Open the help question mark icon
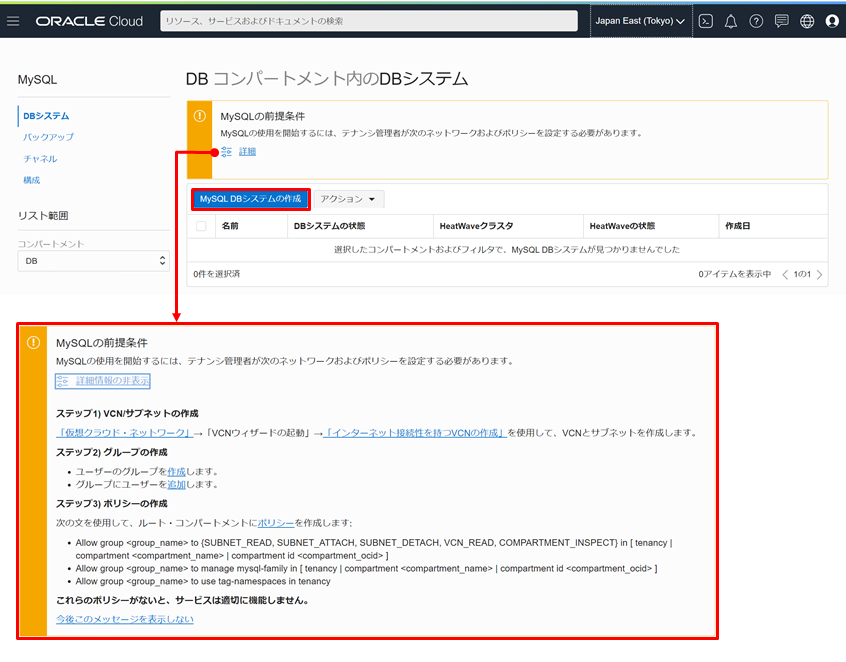Viewport: 846px width, 662px height. (x=756, y=21)
